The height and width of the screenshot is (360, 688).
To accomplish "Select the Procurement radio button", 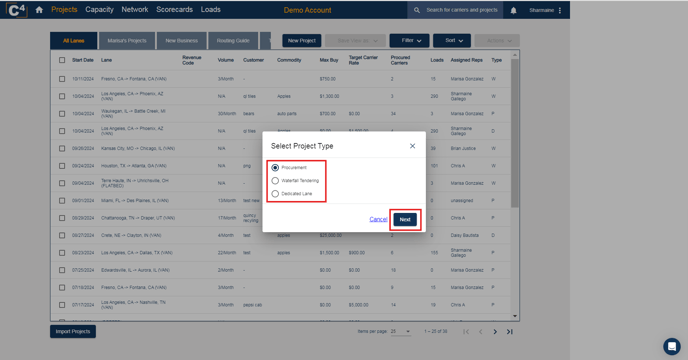I will [x=275, y=167].
